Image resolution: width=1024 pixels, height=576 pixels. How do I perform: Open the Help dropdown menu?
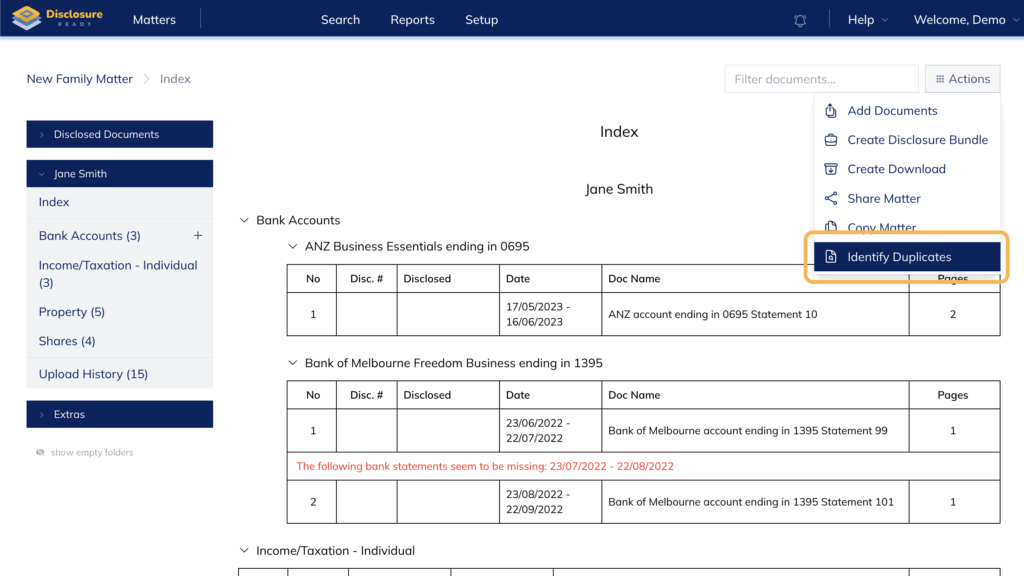pyautogui.click(x=866, y=20)
